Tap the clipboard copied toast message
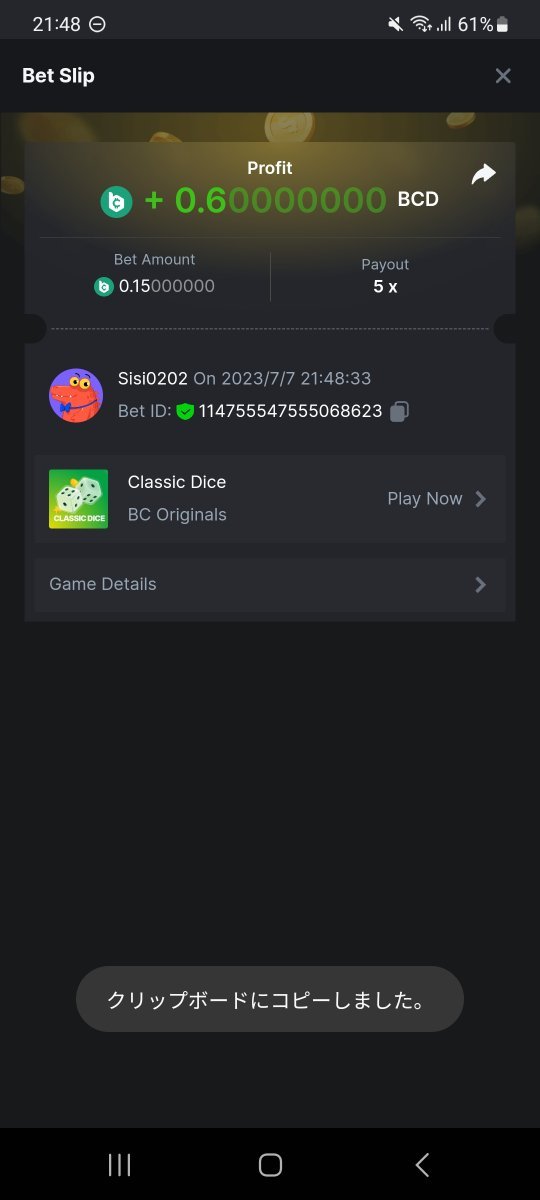Viewport: 540px width, 1200px height. click(270, 999)
